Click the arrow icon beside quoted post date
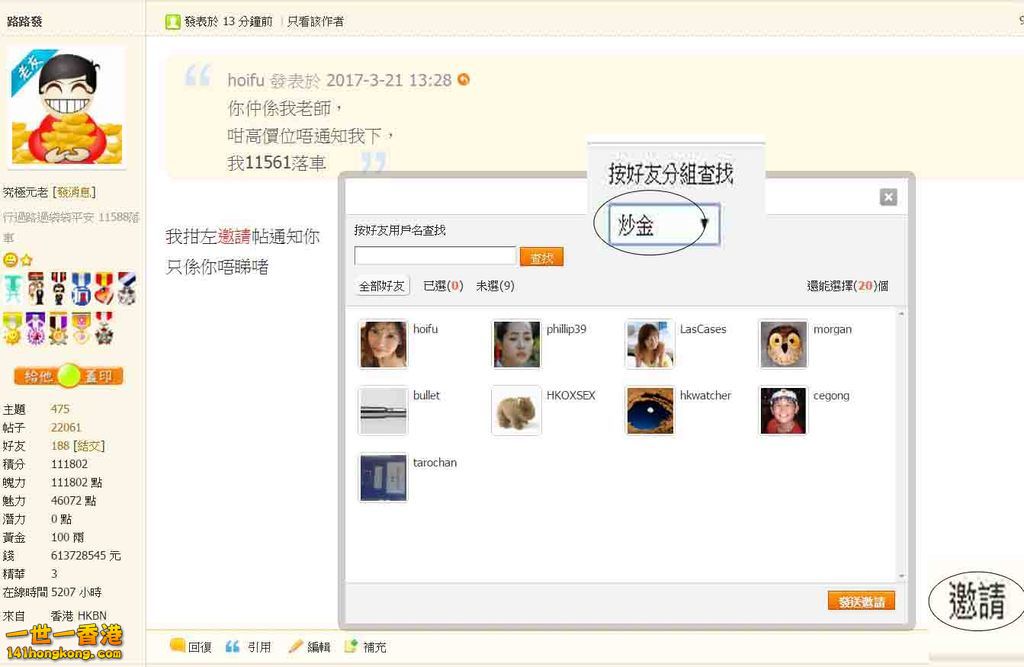Screen dimensions: 1024x667 tap(464, 80)
